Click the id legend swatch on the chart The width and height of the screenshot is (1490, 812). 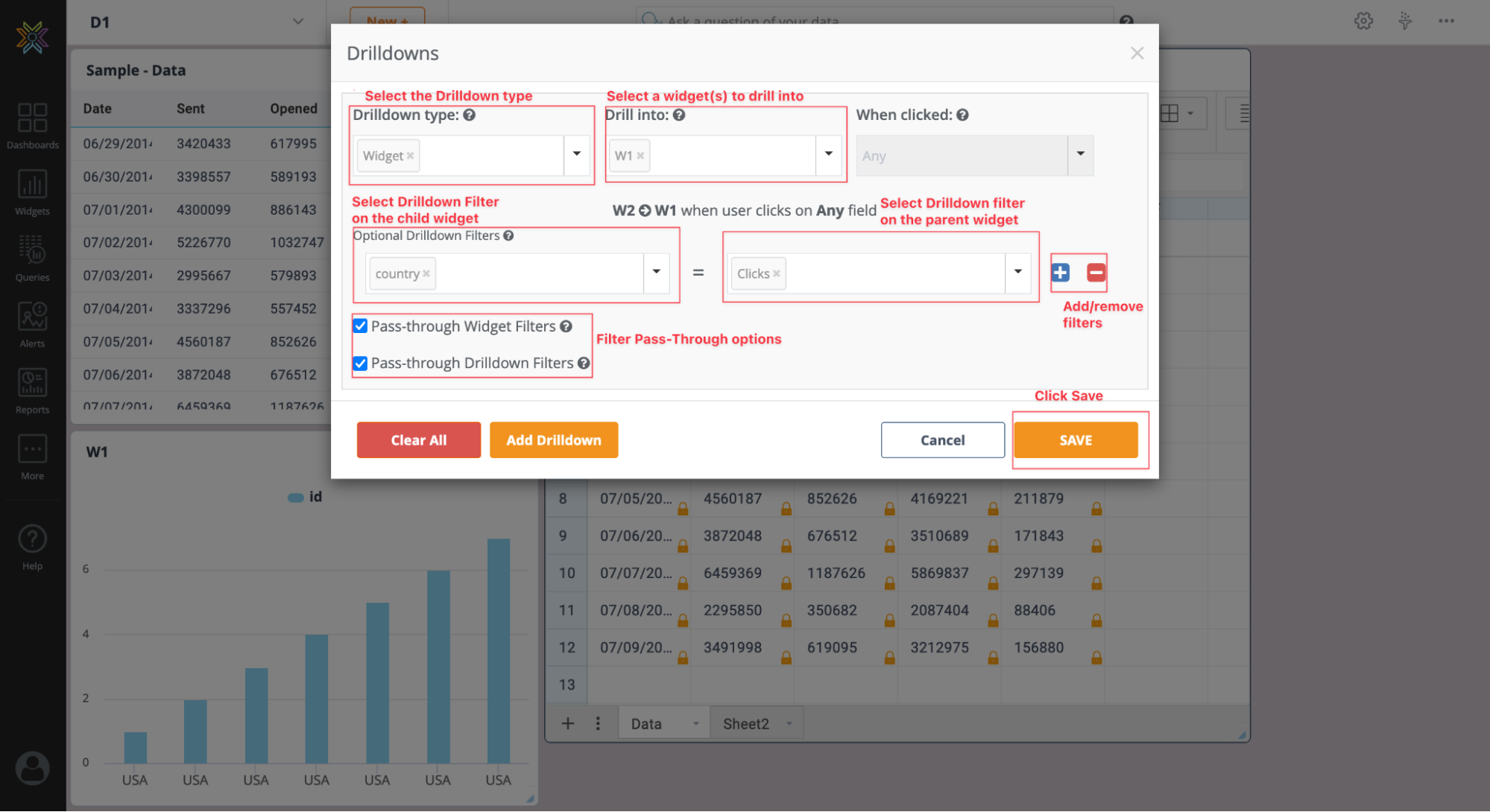(x=295, y=497)
